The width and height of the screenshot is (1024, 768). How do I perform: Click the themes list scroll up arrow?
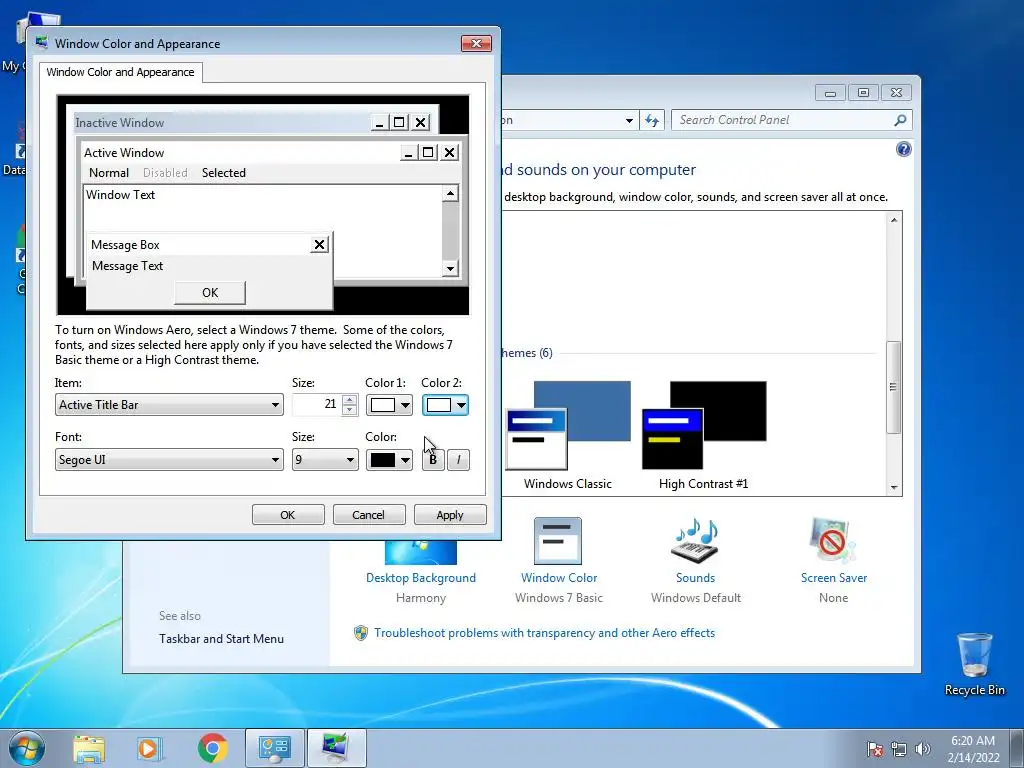pos(894,220)
